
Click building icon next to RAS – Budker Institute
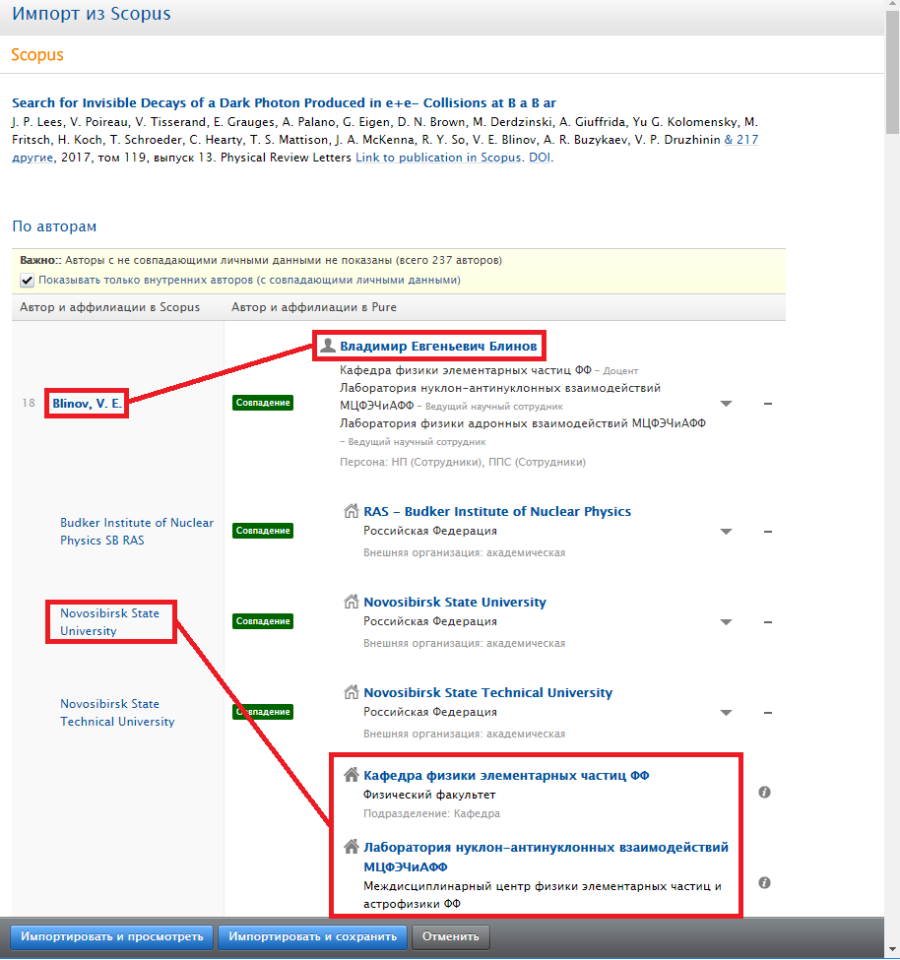(351, 511)
